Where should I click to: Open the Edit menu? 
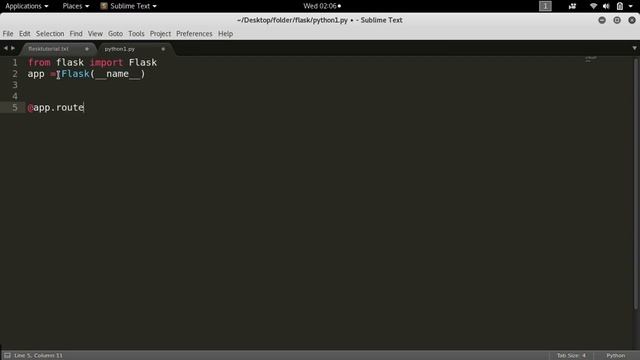pos(24,34)
